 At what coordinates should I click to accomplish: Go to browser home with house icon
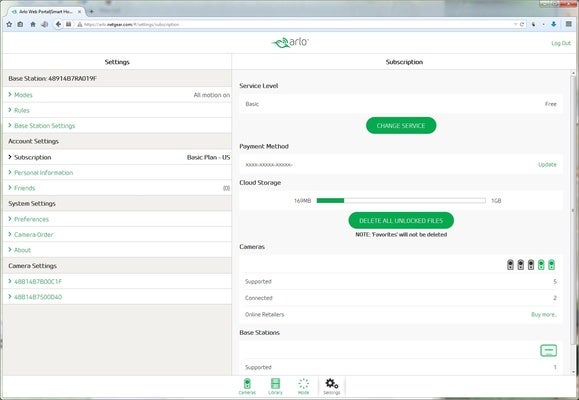[x=33, y=24]
